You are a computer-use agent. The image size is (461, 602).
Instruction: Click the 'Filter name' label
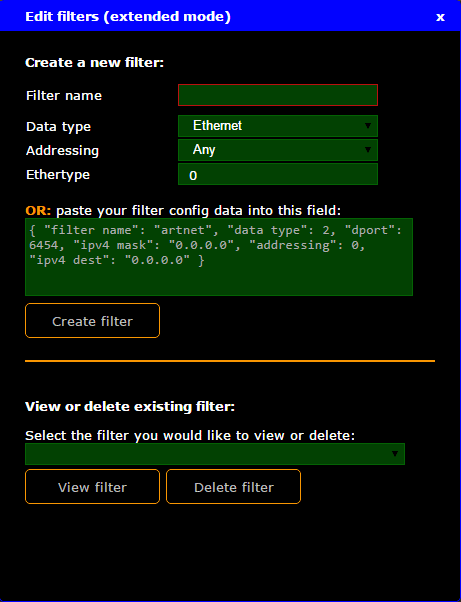coord(64,95)
